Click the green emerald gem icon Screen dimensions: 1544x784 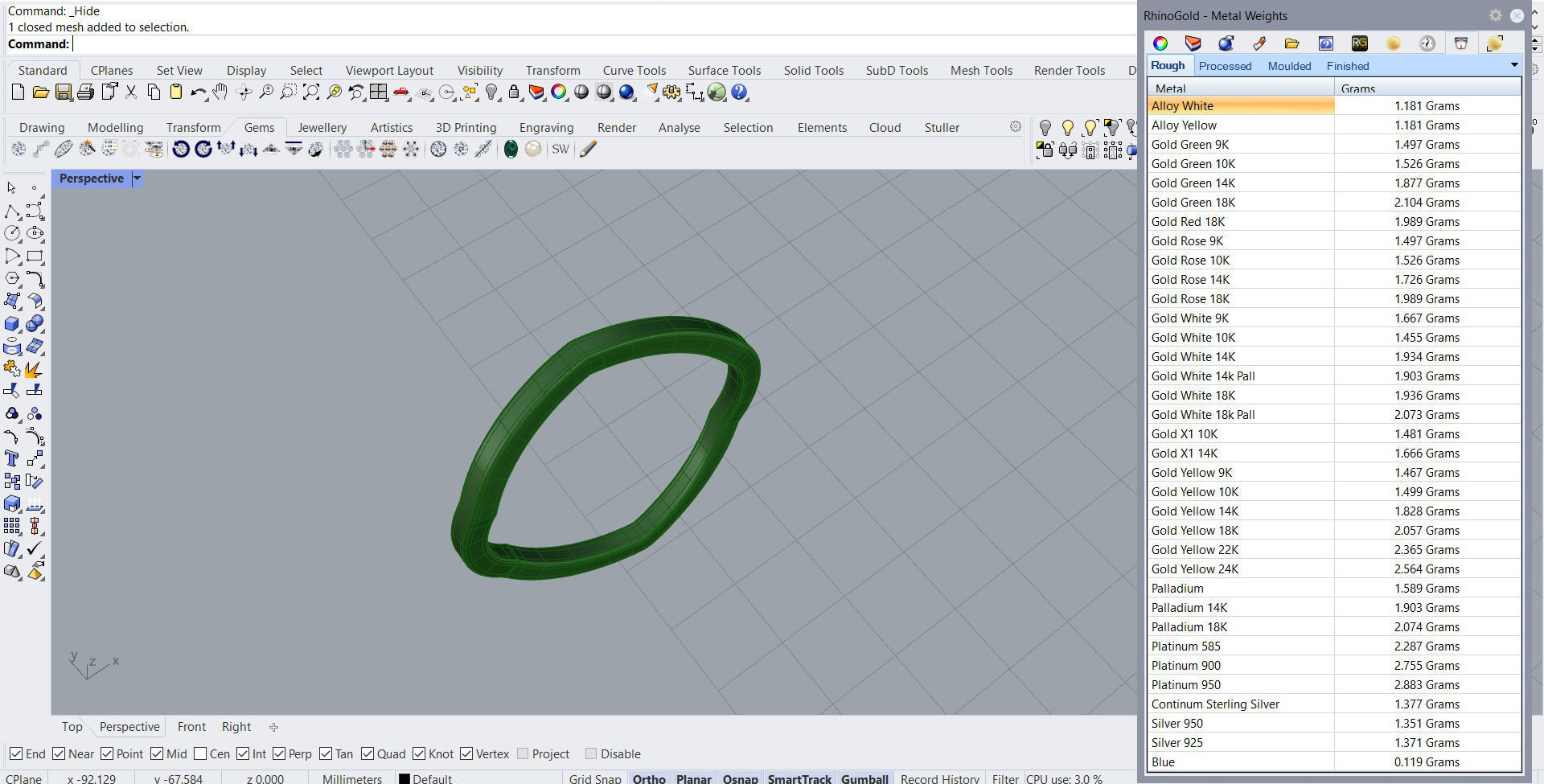click(x=511, y=149)
